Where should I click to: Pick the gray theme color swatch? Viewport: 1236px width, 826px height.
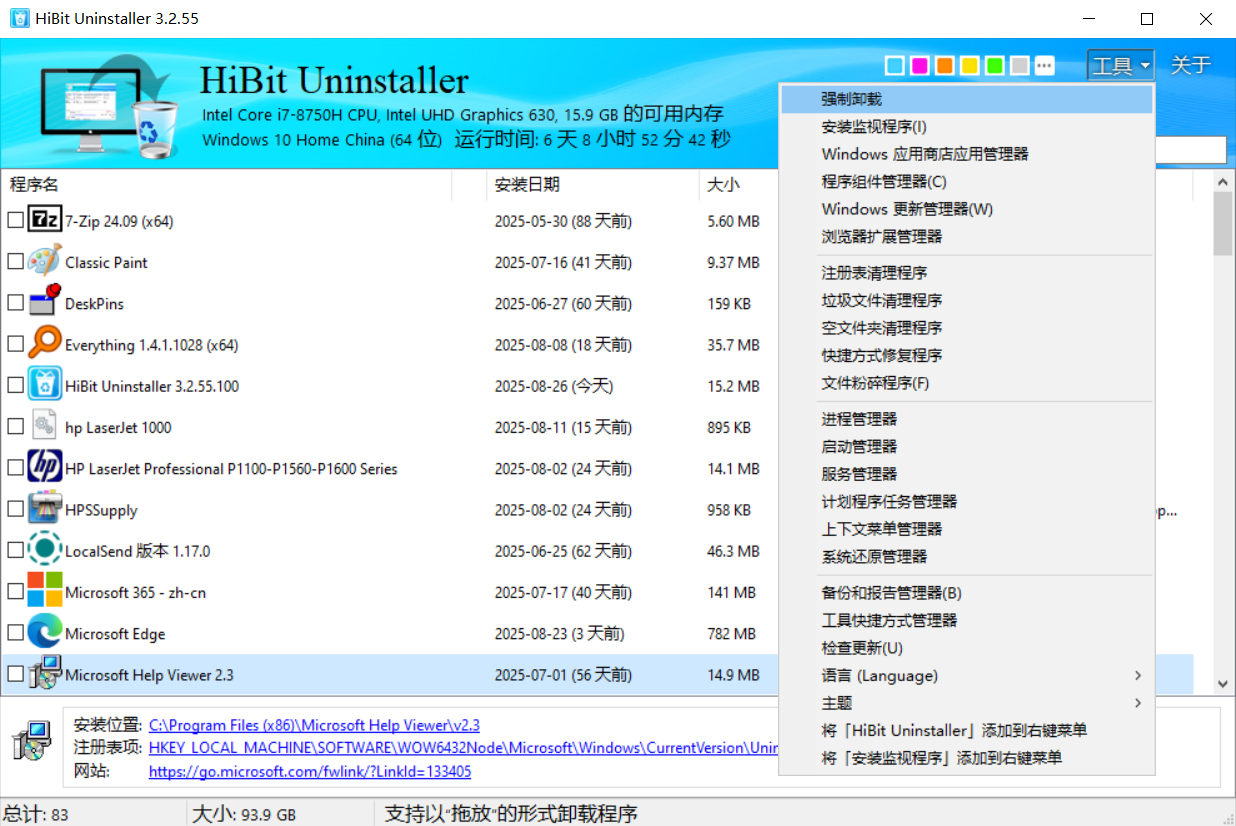tap(1020, 66)
